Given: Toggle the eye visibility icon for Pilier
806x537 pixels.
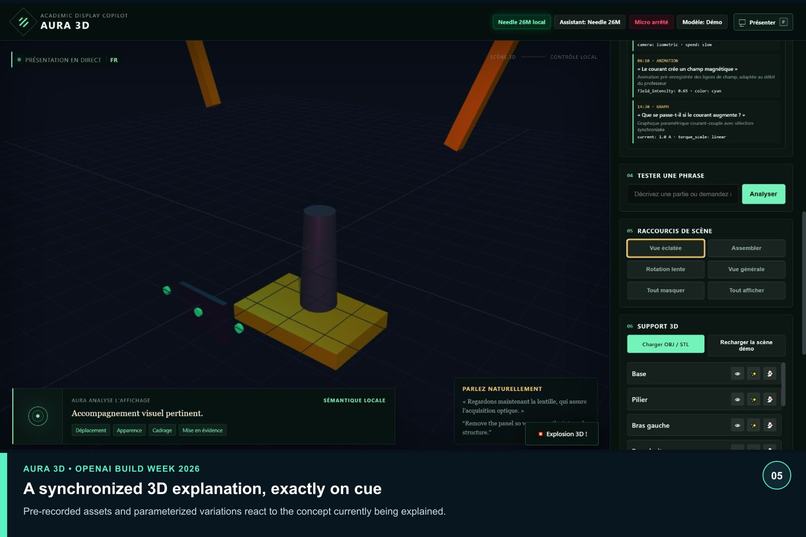Looking at the screenshot, I should point(738,399).
